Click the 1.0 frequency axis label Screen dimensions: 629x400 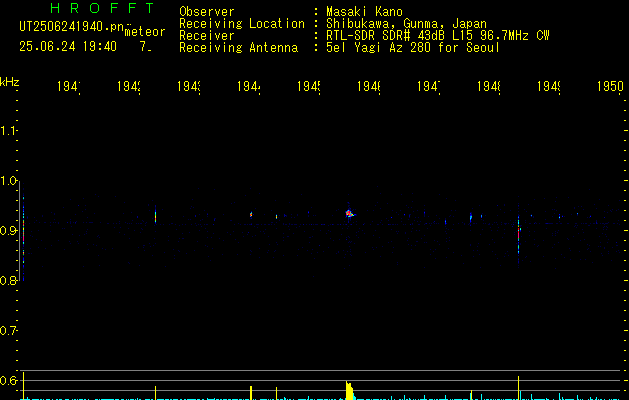click(x=8, y=181)
